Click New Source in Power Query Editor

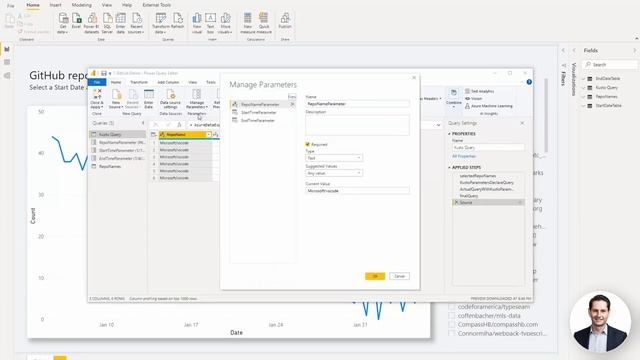coord(116,99)
